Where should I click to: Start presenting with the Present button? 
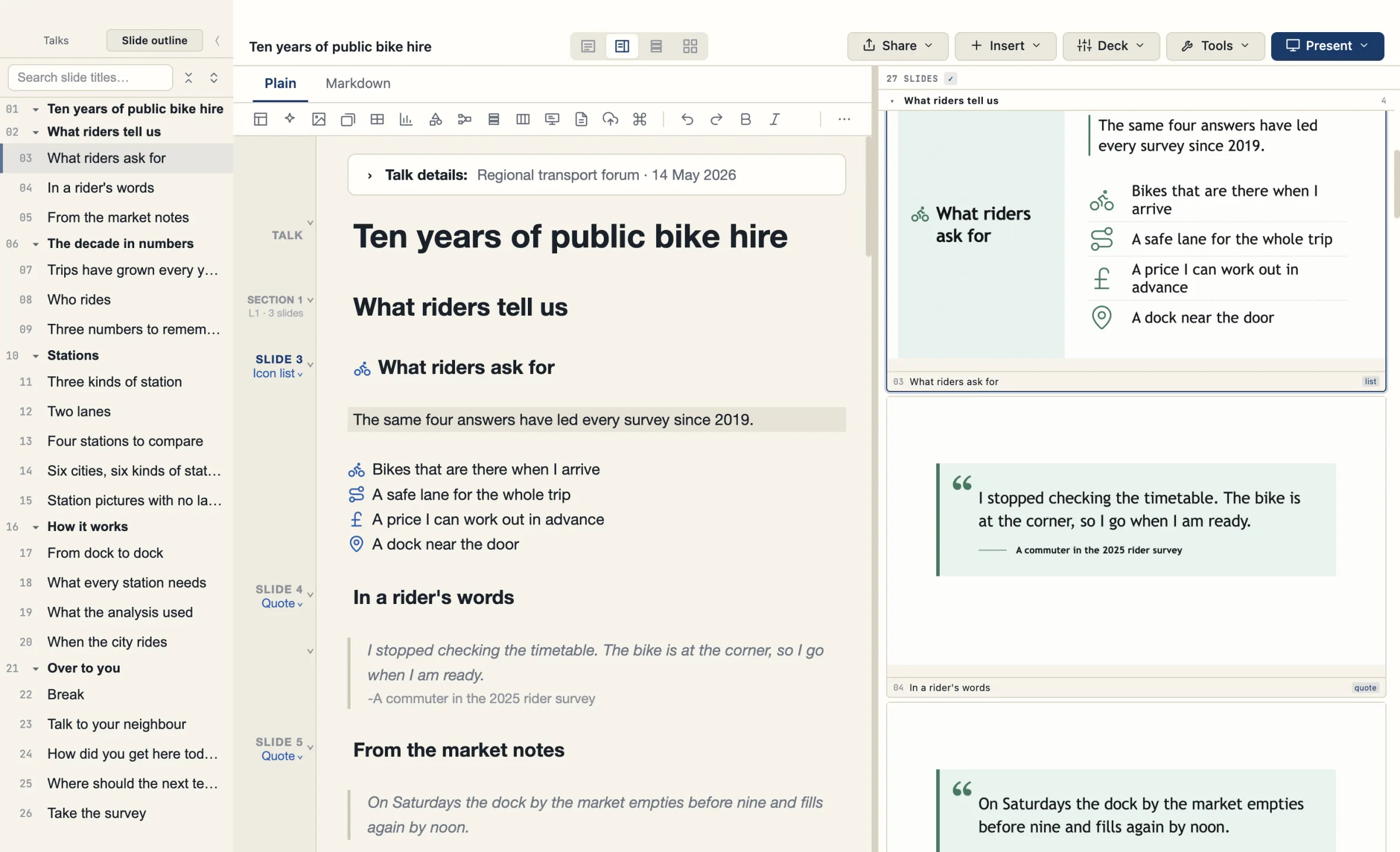coord(1327,46)
